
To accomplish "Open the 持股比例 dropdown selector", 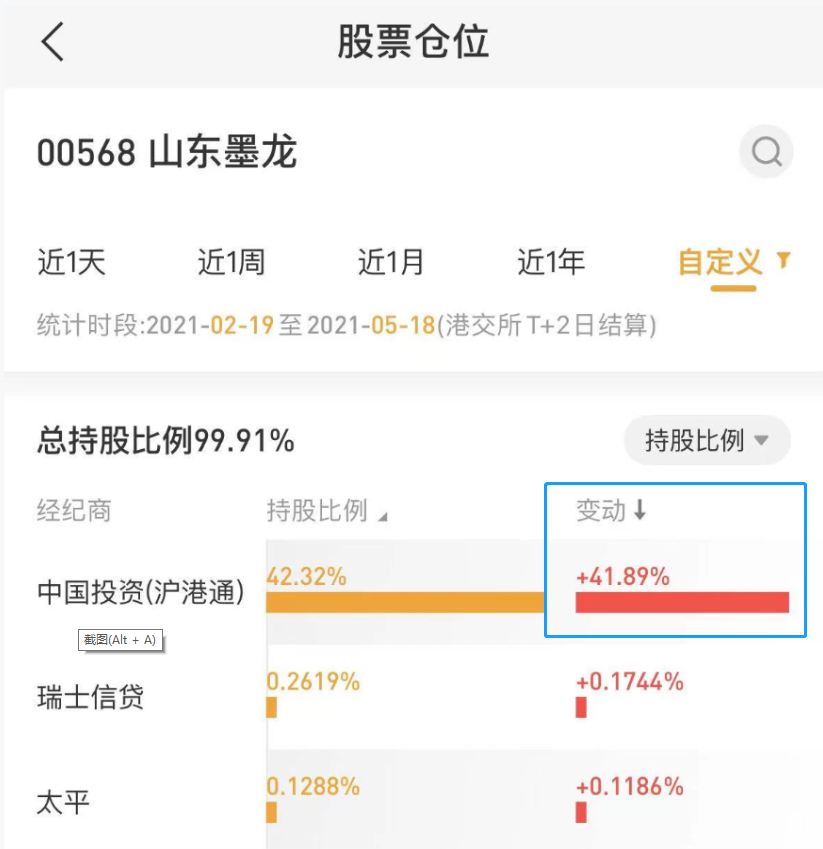I will click(706, 440).
